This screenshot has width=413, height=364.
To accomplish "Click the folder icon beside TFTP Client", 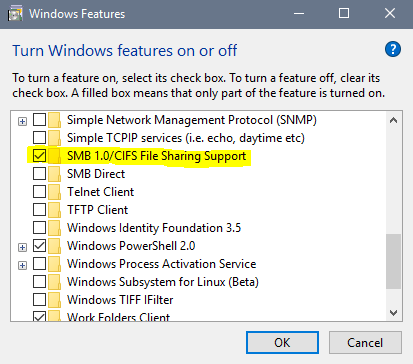I will pos(55,210).
